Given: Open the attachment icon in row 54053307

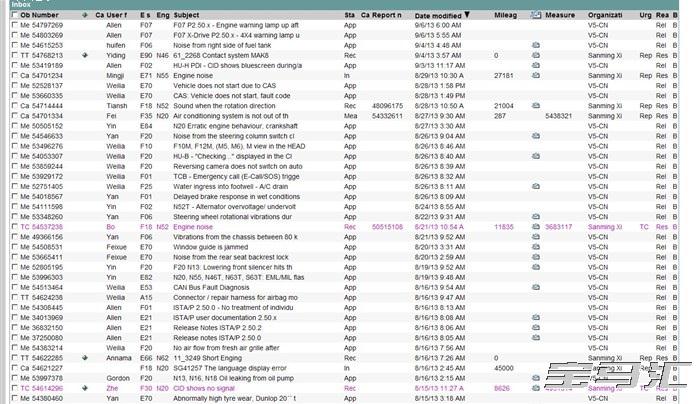Looking at the screenshot, I should [x=536, y=156].
